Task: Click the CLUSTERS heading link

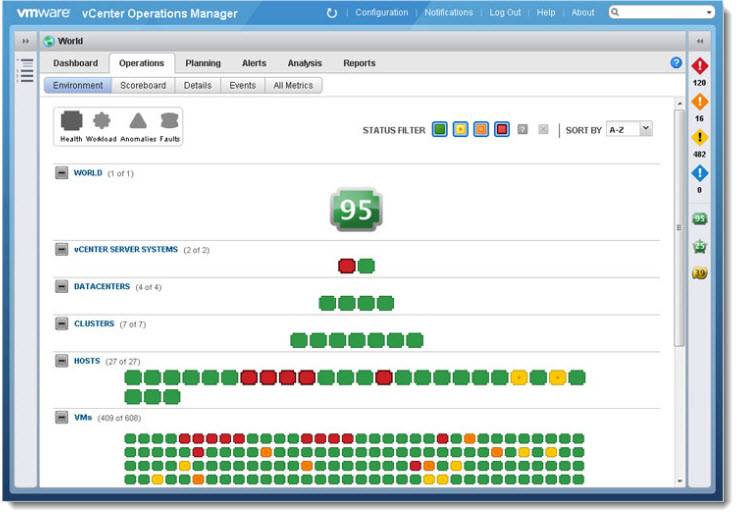Action: tap(94, 324)
